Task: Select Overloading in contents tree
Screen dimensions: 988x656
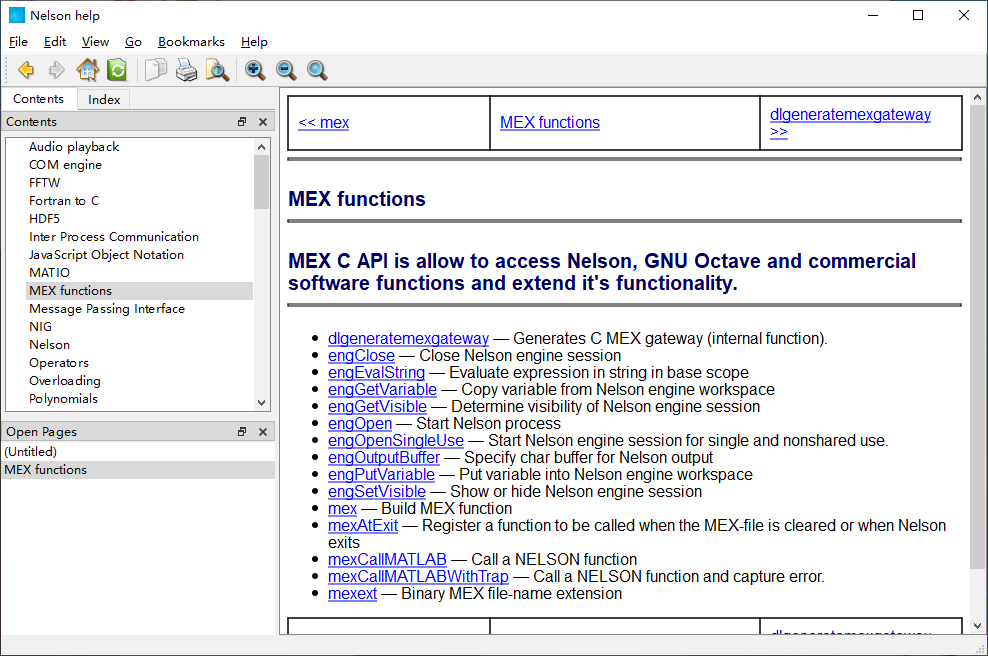Action: (64, 381)
